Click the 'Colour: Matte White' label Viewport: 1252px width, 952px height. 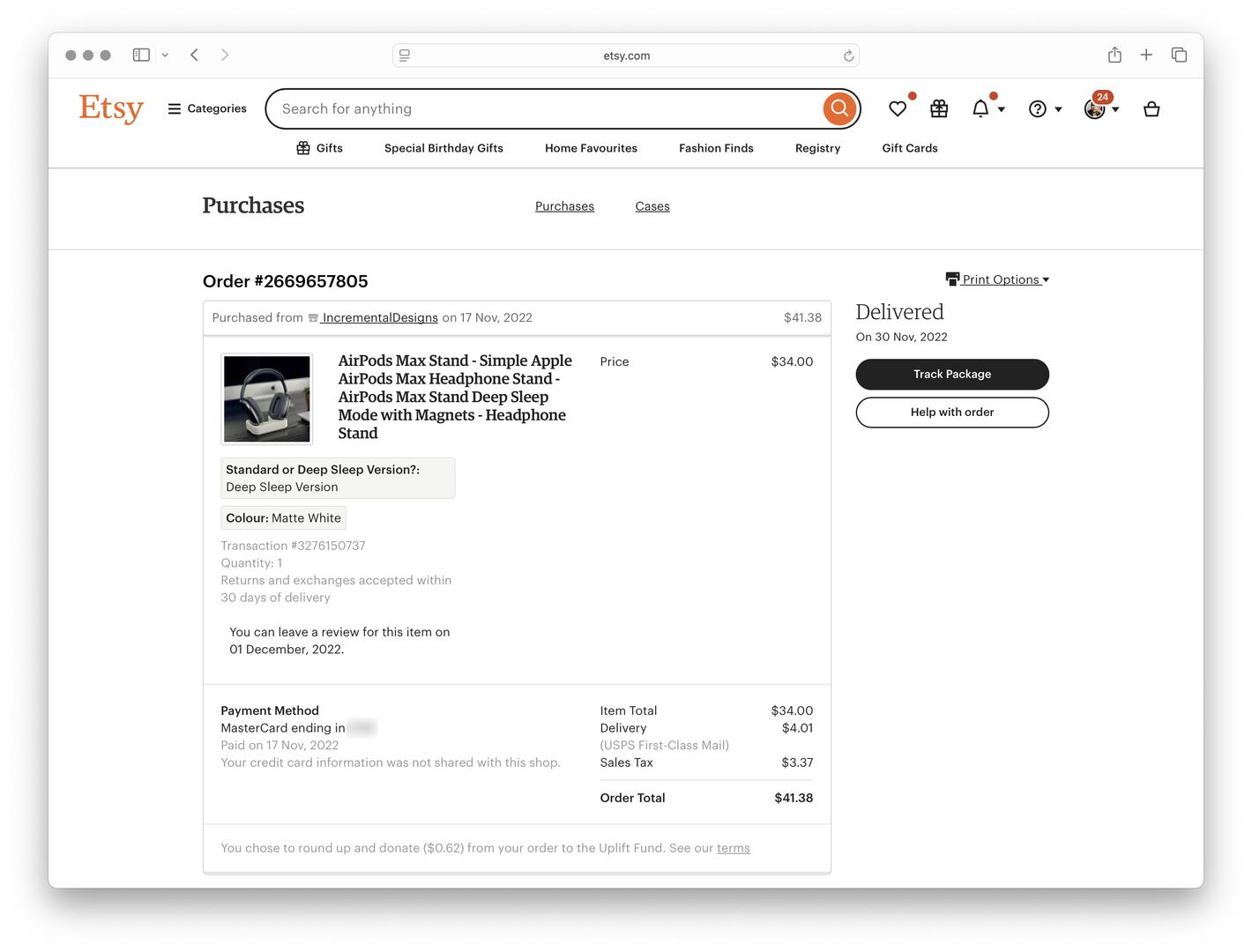(x=283, y=518)
